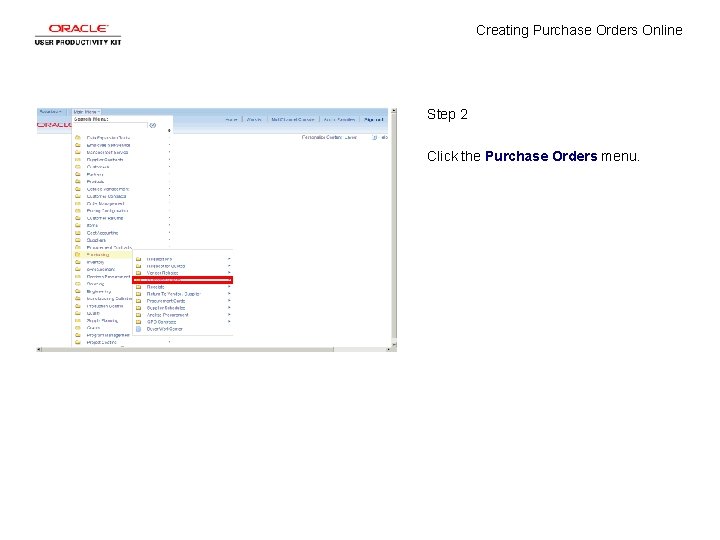Image resolution: width=720 pixels, height=540 pixels.
Task: Go to the Home link
Action: pos(231,119)
